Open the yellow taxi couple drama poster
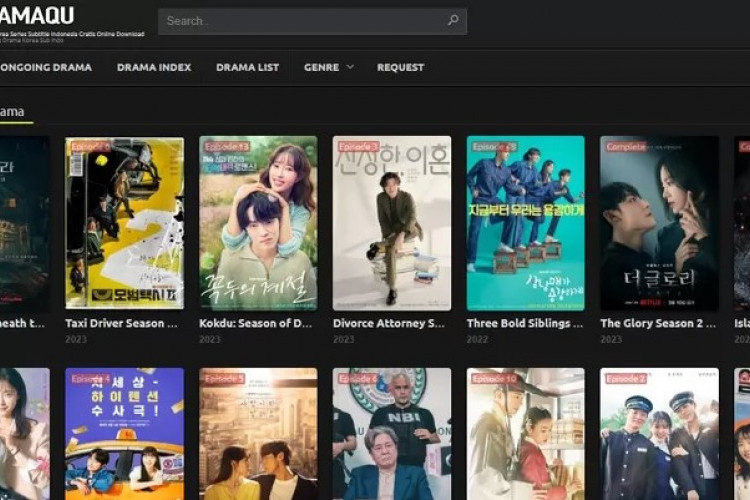Viewport: 750px width, 500px height. 124,434
